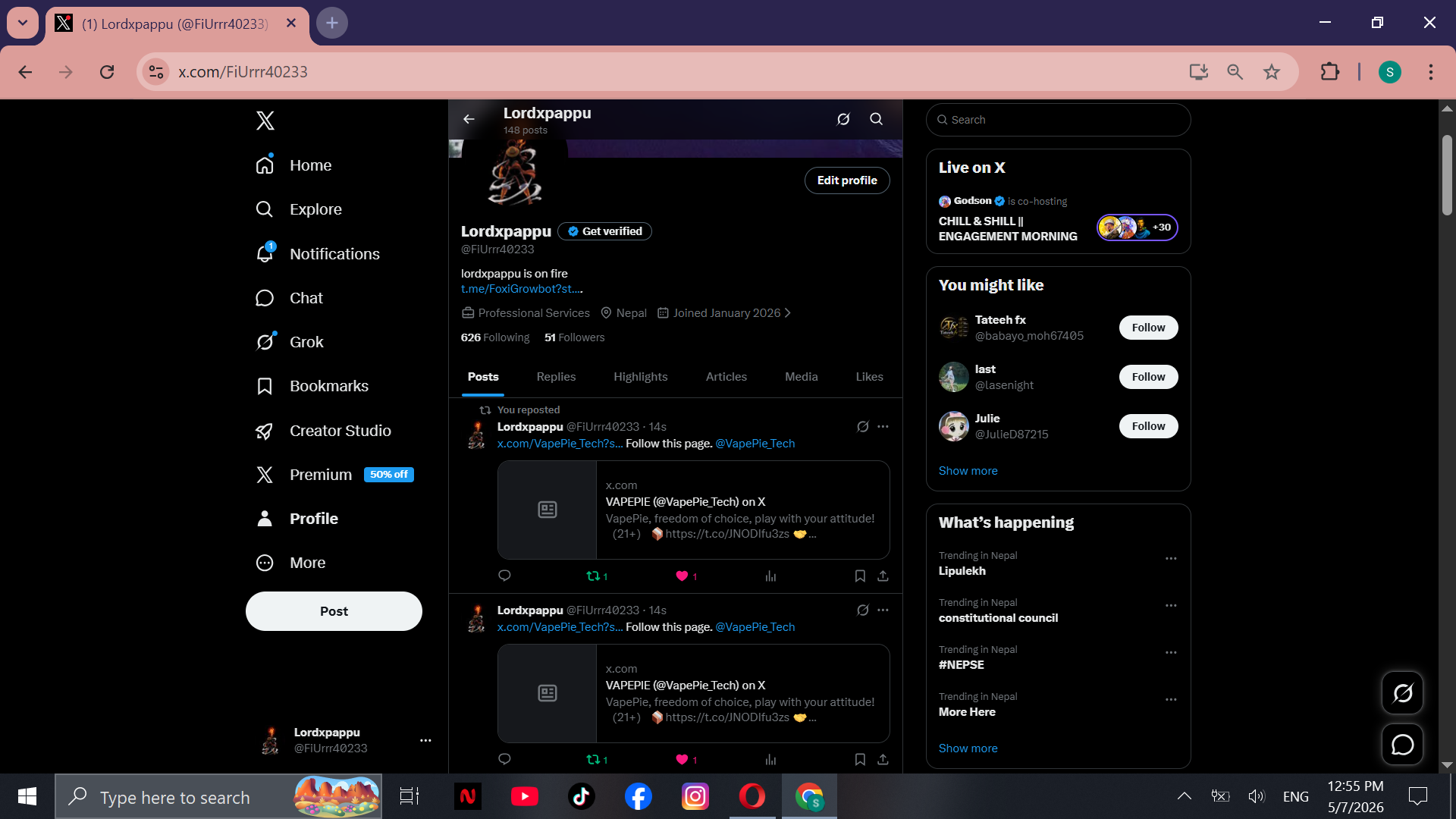Viewport: 1456px width, 819px height.
Task: Open TikTok from the taskbar
Action: (x=582, y=796)
